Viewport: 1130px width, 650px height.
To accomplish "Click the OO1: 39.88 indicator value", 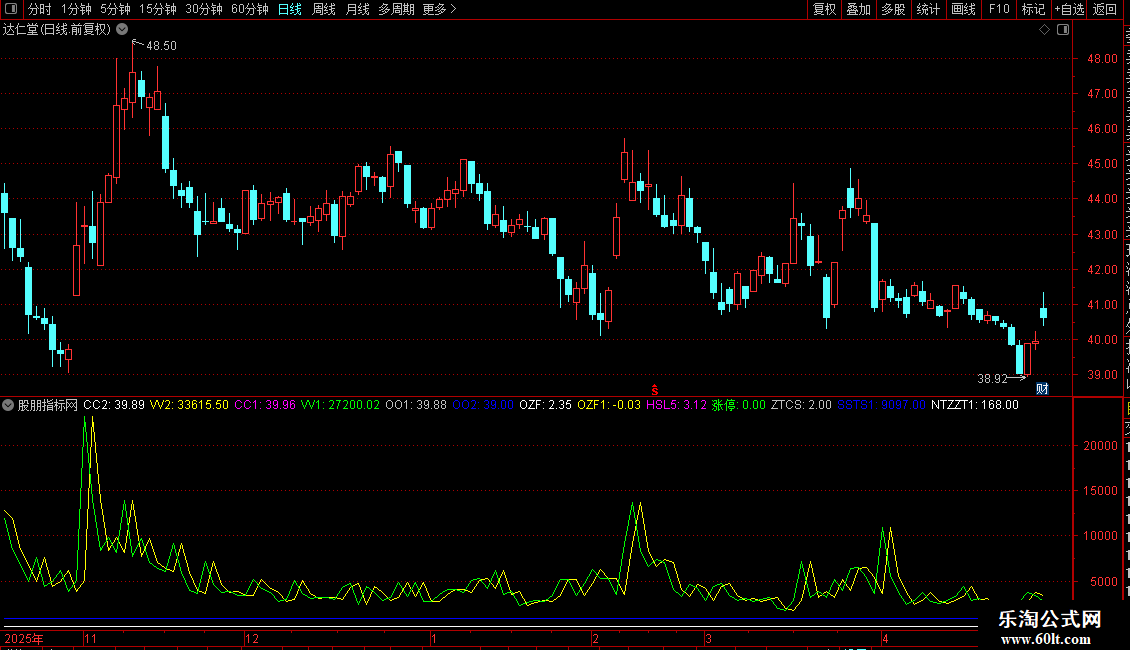I will (x=416, y=405).
